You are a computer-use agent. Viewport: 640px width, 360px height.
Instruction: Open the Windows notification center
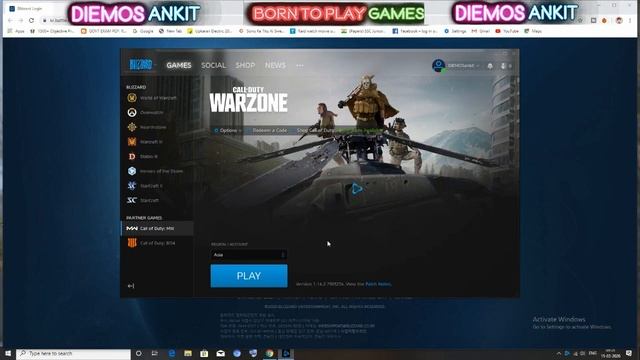(629, 353)
